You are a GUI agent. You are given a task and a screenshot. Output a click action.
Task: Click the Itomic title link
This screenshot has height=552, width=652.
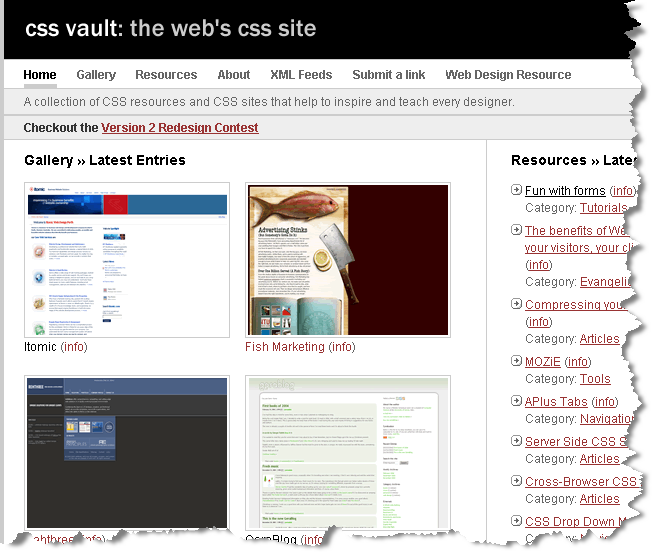40,347
